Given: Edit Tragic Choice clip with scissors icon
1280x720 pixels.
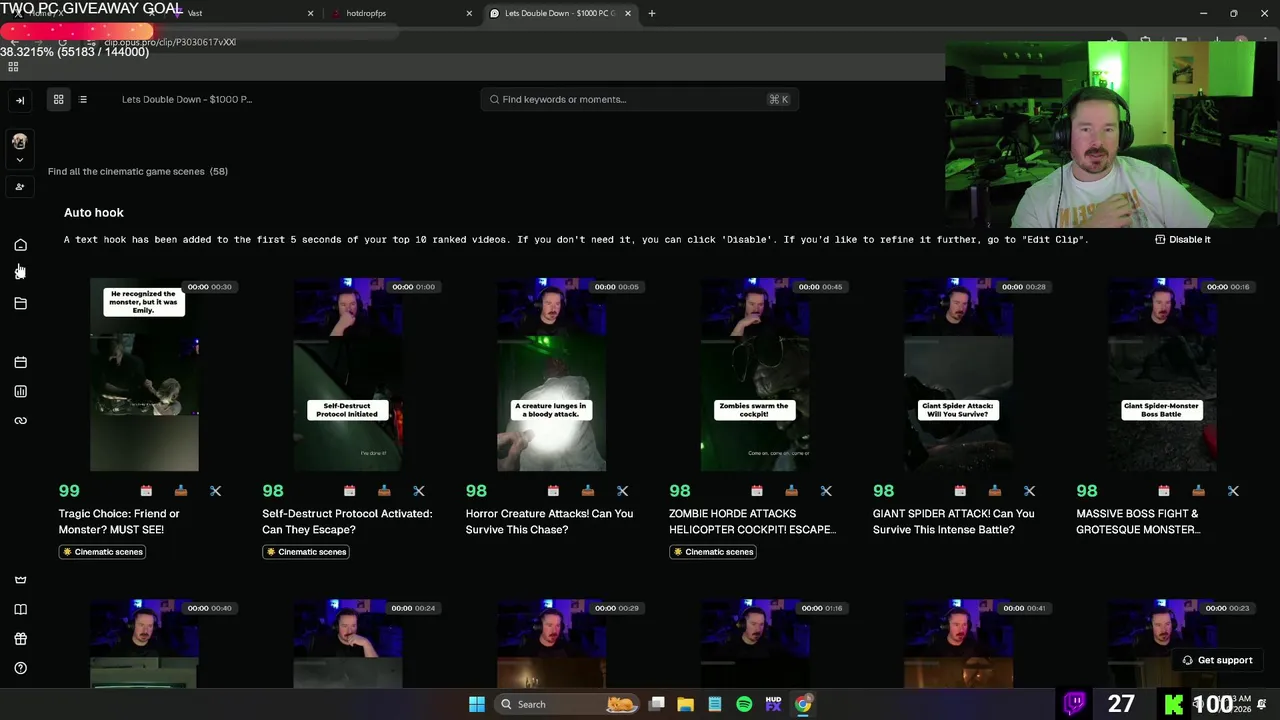Looking at the screenshot, I should (215, 491).
